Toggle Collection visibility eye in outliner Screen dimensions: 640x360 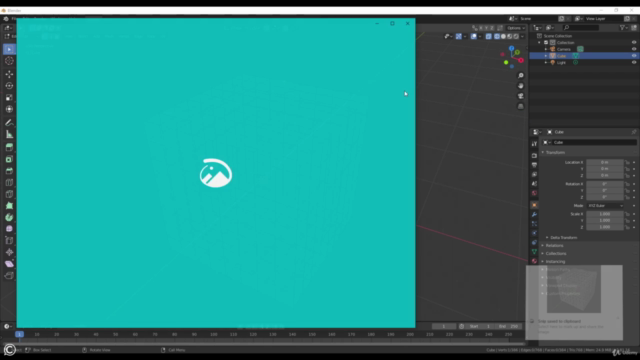634,42
